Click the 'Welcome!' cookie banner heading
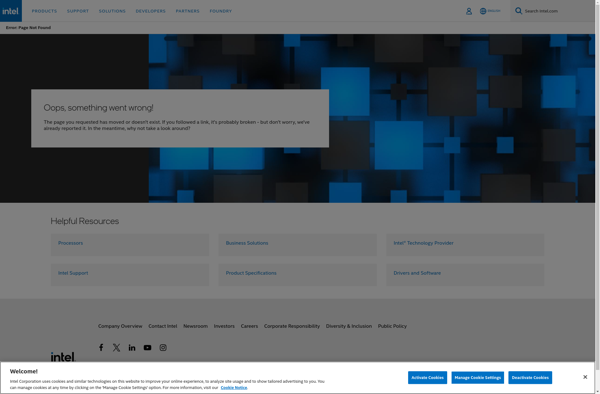The height and width of the screenshot is (394, 600). 24,371
